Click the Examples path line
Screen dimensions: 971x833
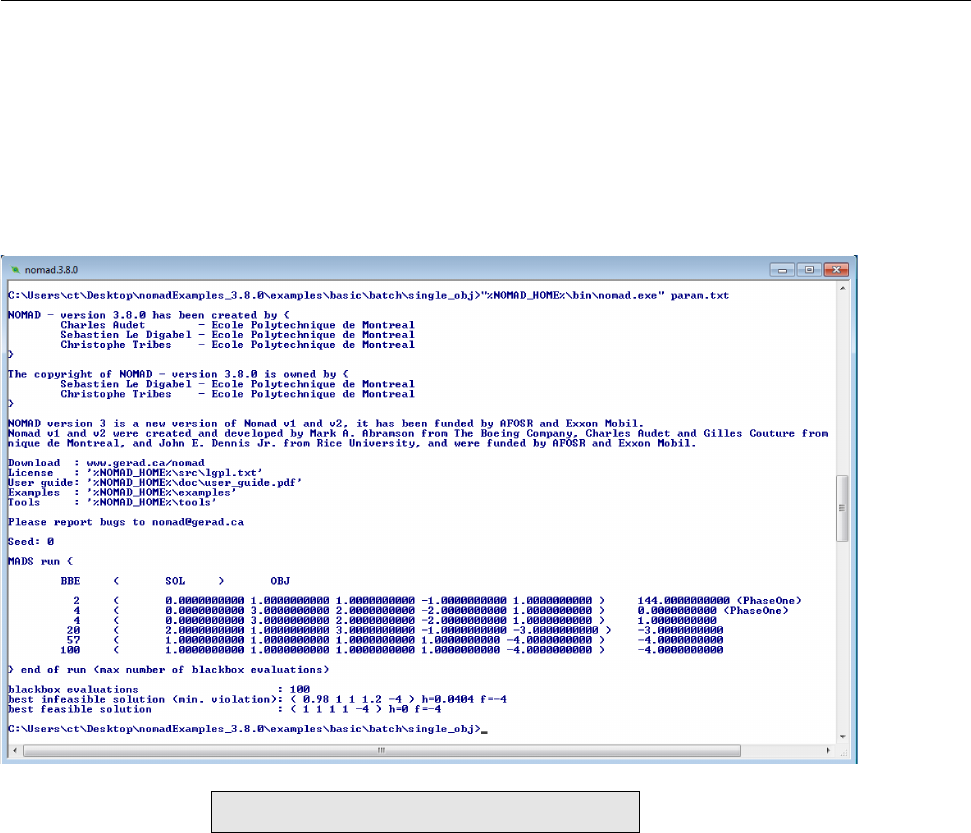(123, 492)
